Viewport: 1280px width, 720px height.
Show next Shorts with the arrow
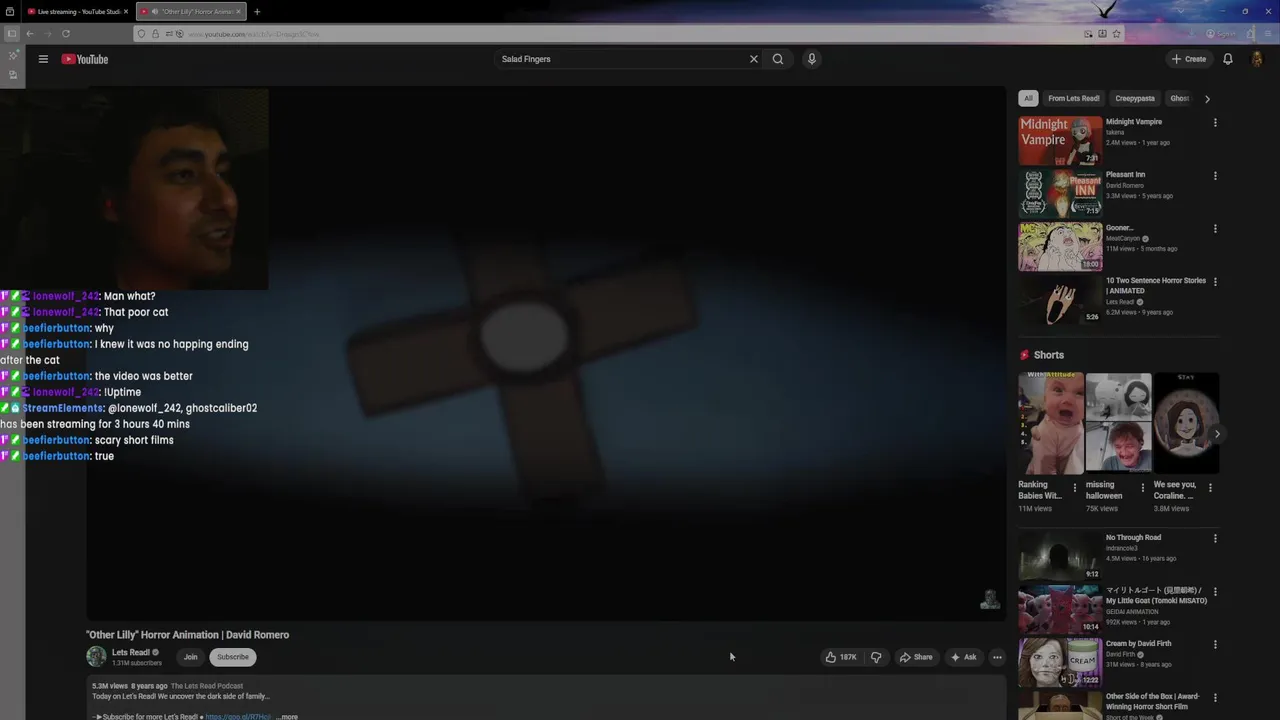tap(1217, 434)
